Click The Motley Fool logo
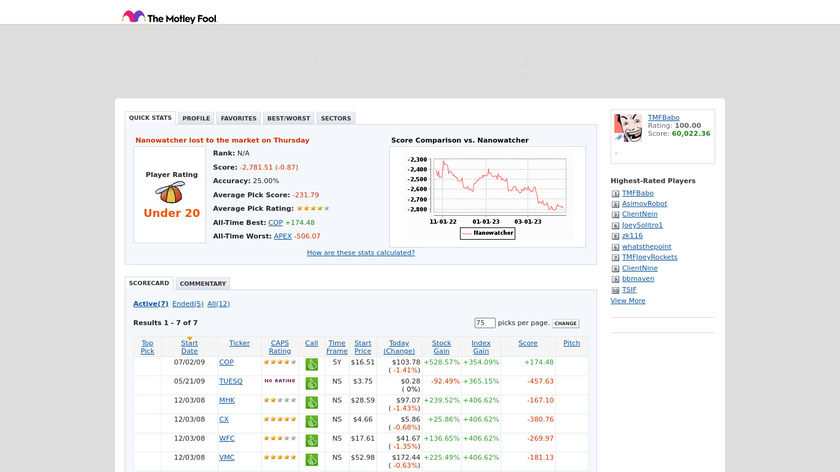This screenshot has height=472, width=840. [169, 17]
